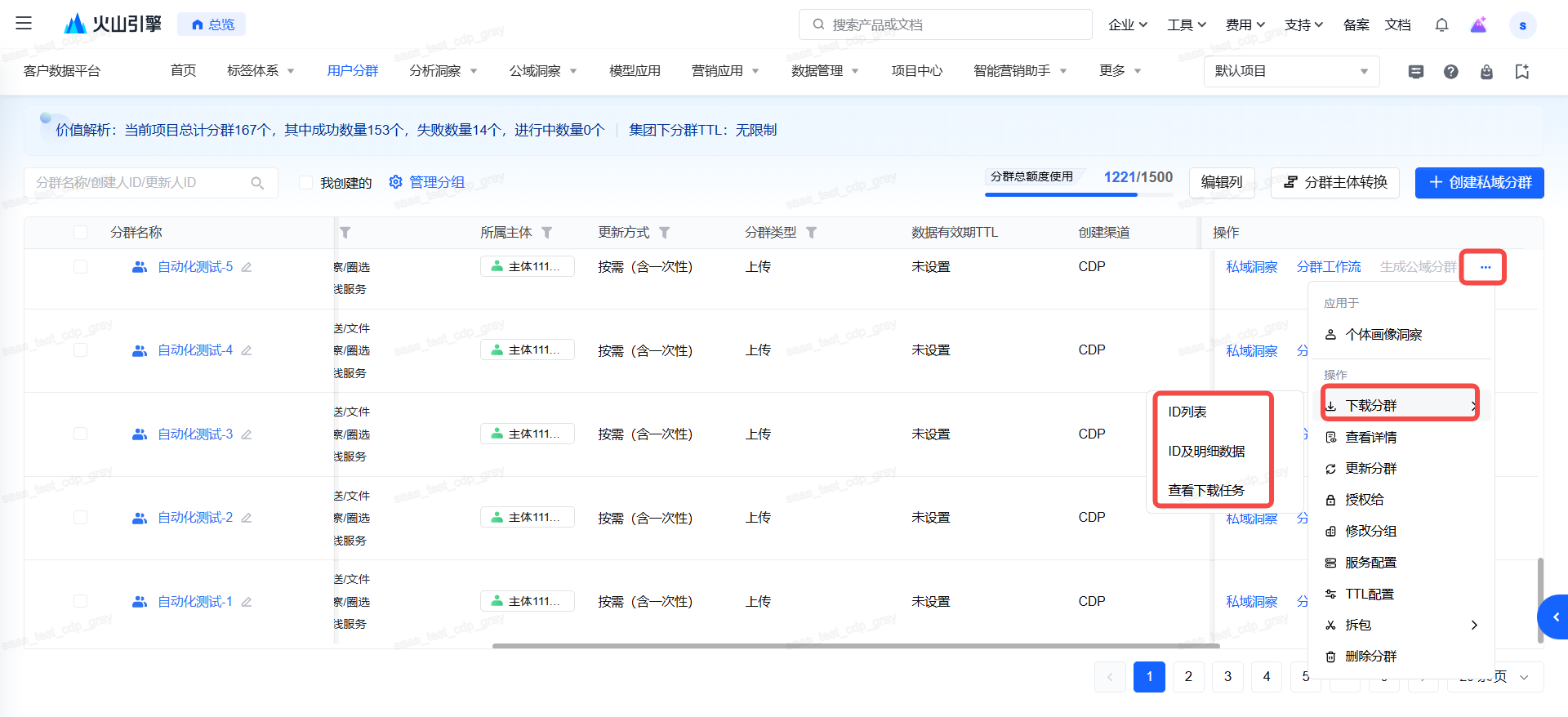Expand the 标签体系 navigation dropdown

(x=261, y=71)
